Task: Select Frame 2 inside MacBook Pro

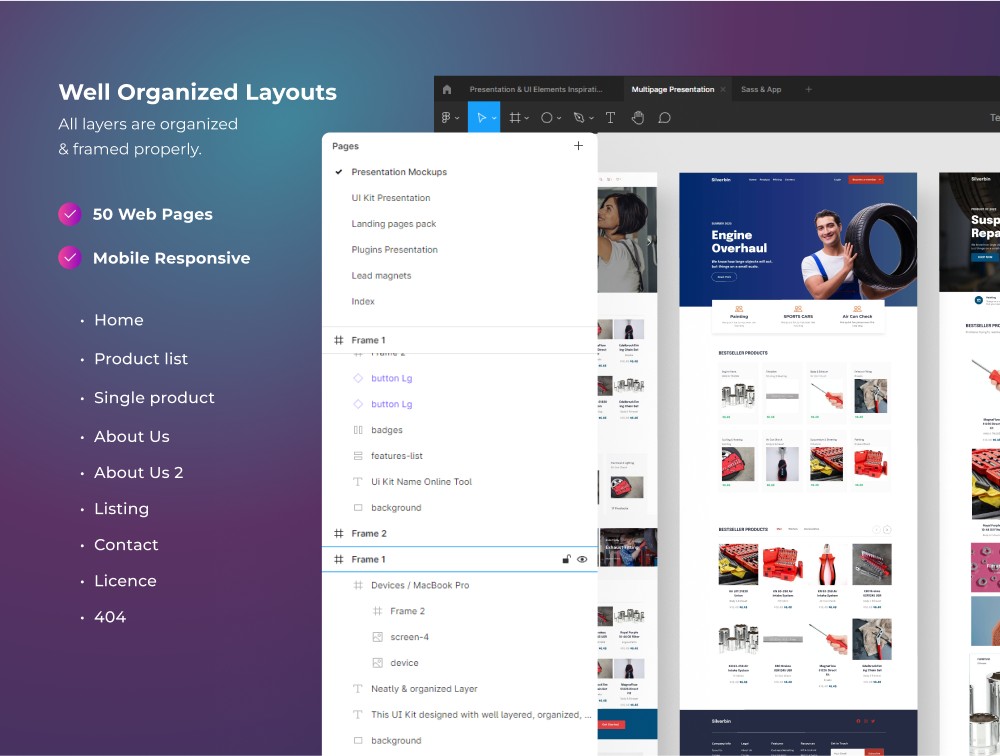Action: pyautogui.click(x=407, y=611)
